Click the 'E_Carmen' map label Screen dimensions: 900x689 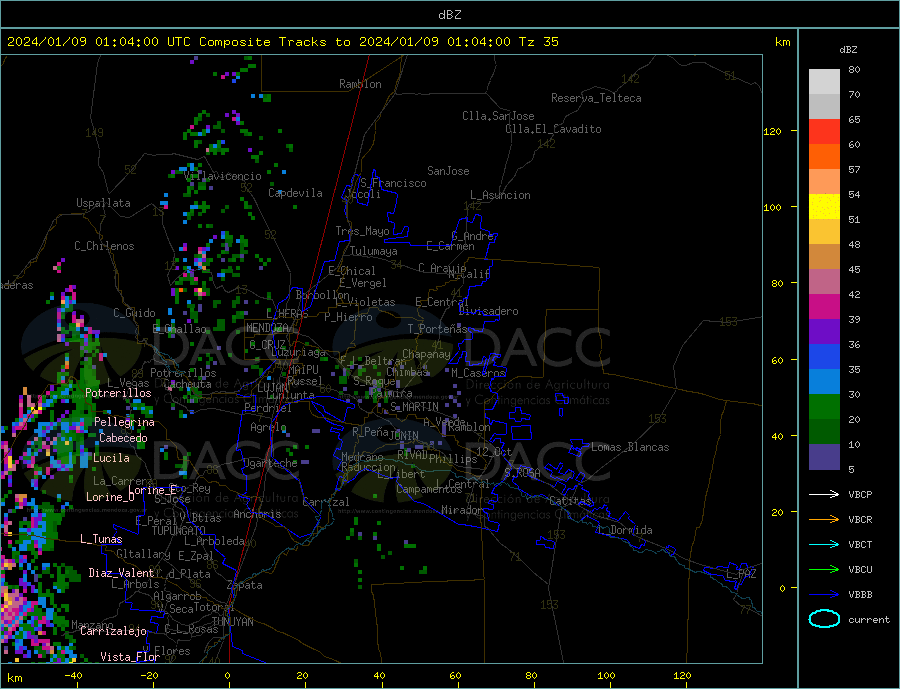tap(451, 246)
